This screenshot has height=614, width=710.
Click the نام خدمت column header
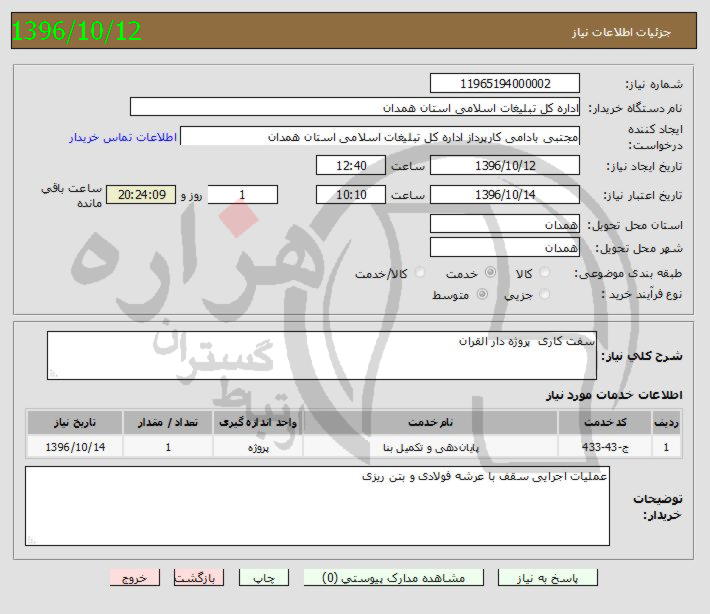point(430,422)
